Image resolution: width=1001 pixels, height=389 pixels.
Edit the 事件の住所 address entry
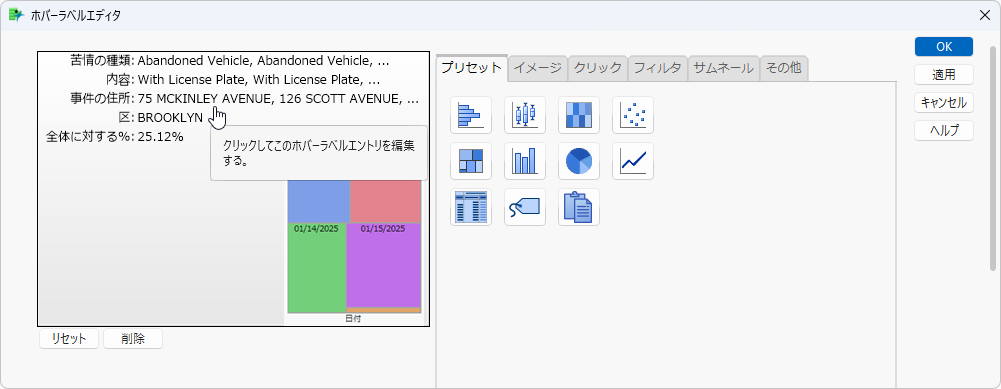click(x=245, y=99)
